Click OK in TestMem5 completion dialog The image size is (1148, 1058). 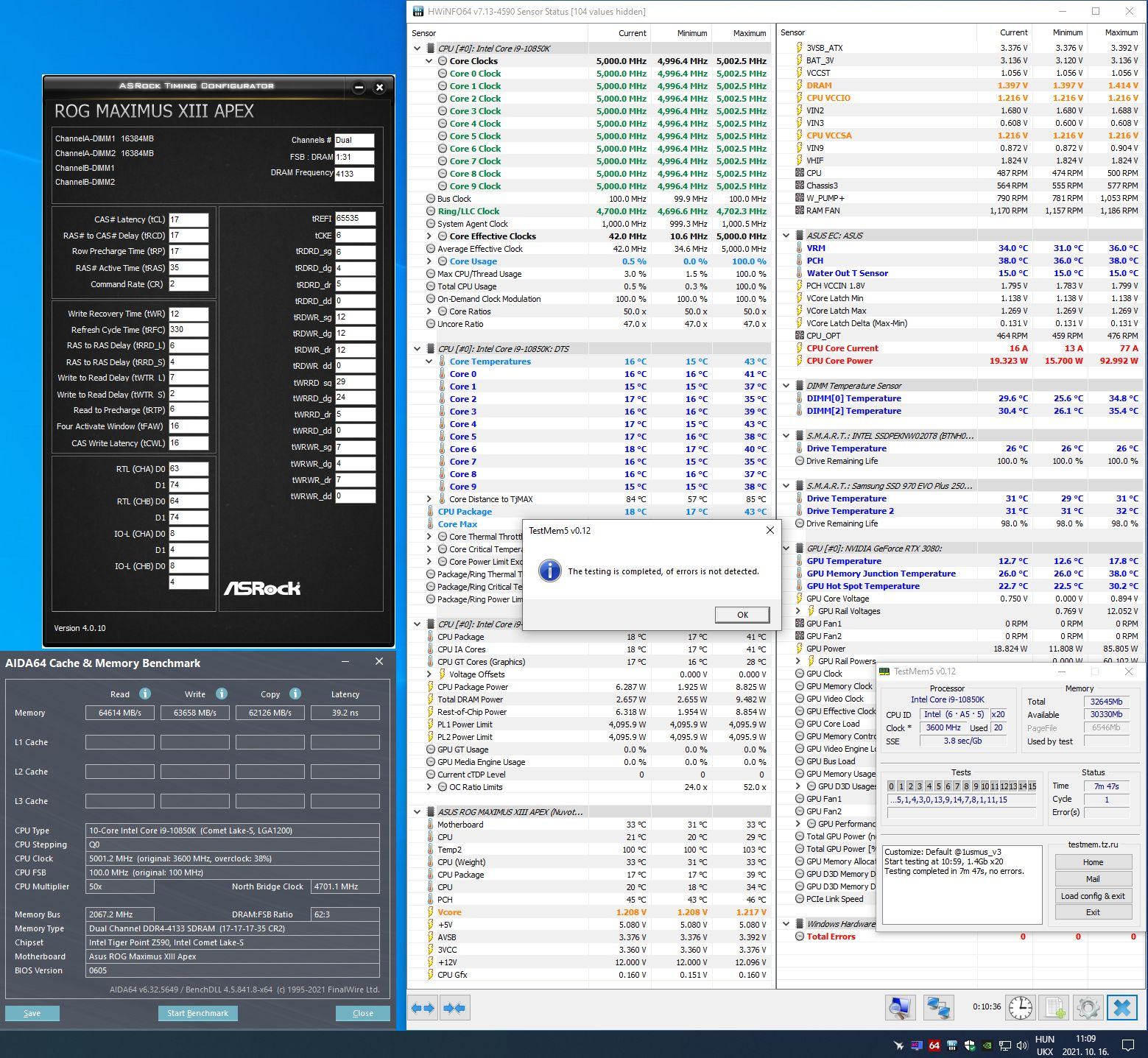tap(742, 615)
